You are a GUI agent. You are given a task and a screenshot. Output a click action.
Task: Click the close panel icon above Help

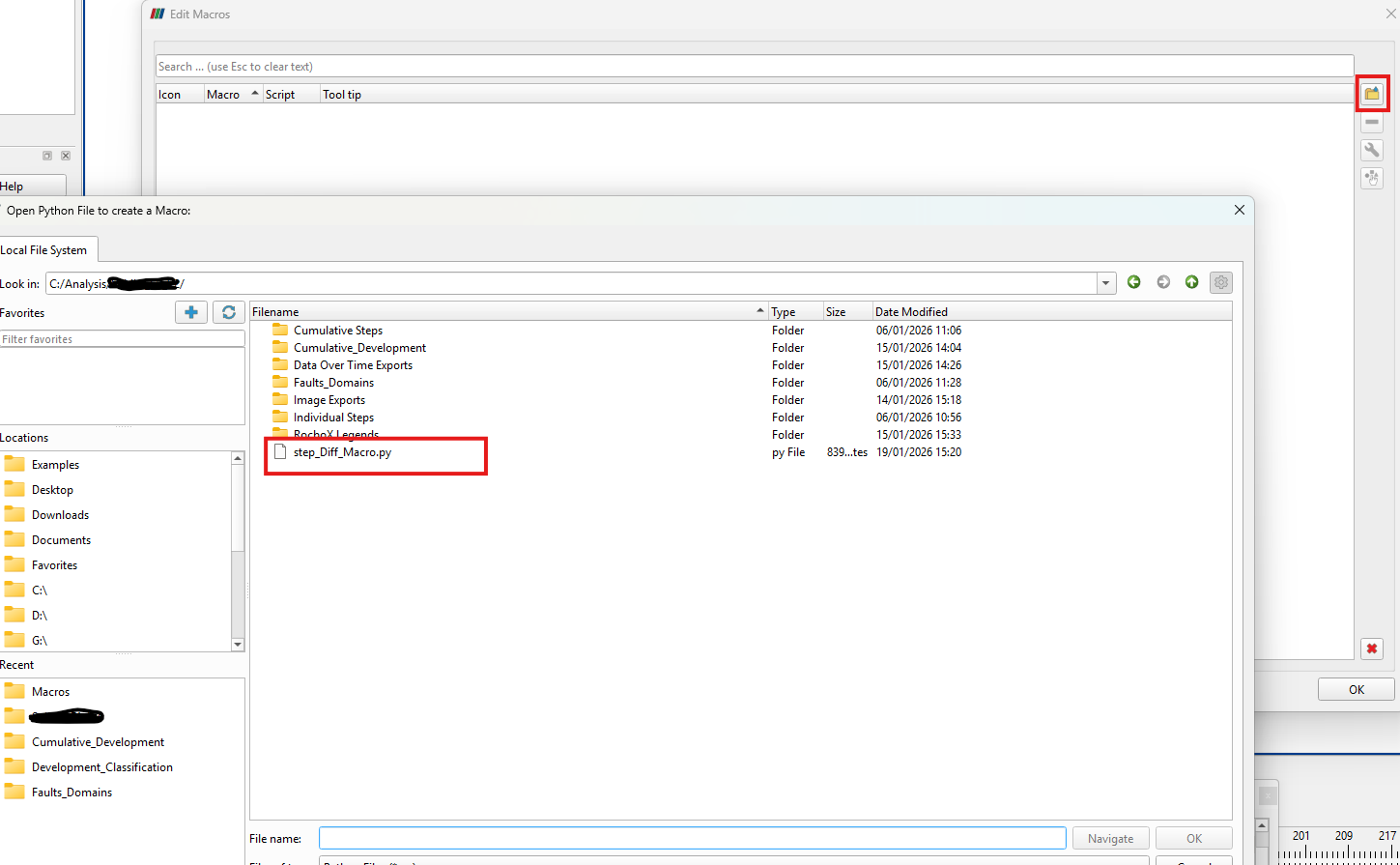(x=66, y=156)
